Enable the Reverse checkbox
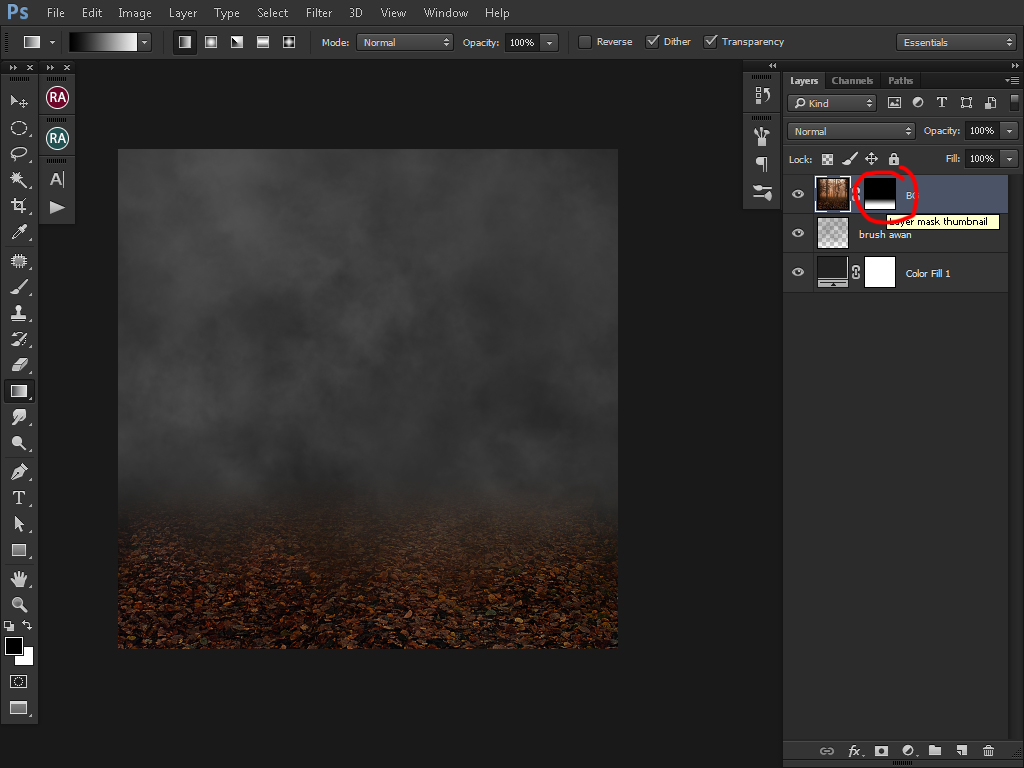 (586, 42)
